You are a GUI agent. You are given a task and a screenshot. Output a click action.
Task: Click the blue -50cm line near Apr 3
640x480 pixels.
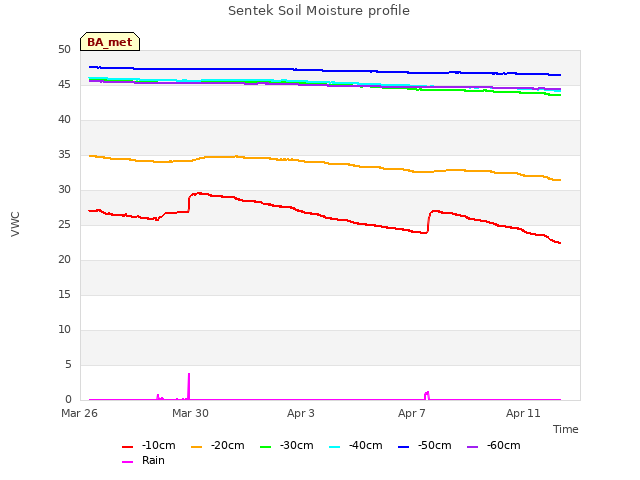coord(301,70)
